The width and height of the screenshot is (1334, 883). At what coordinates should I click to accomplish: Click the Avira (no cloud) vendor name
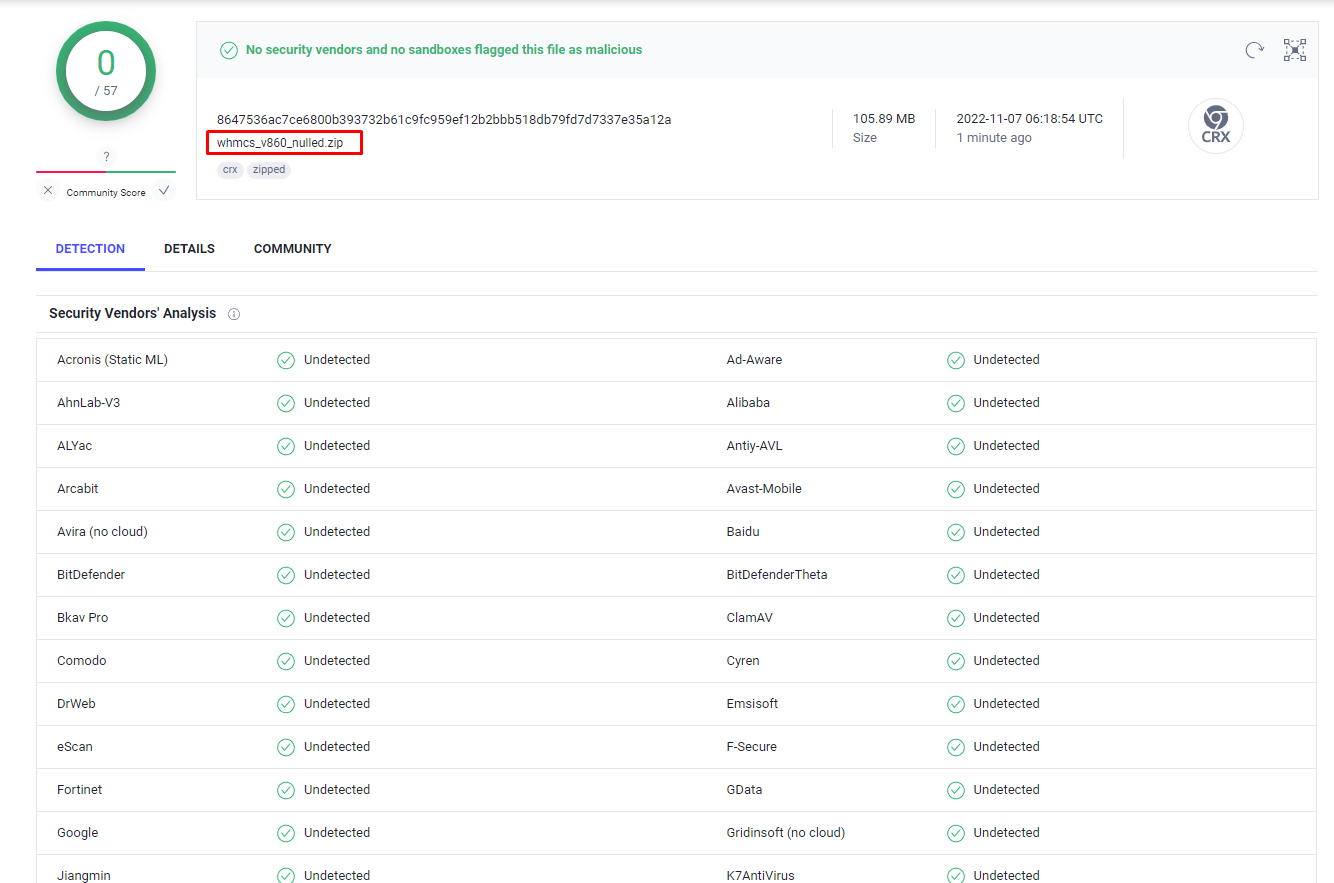(x=102, y=532)
